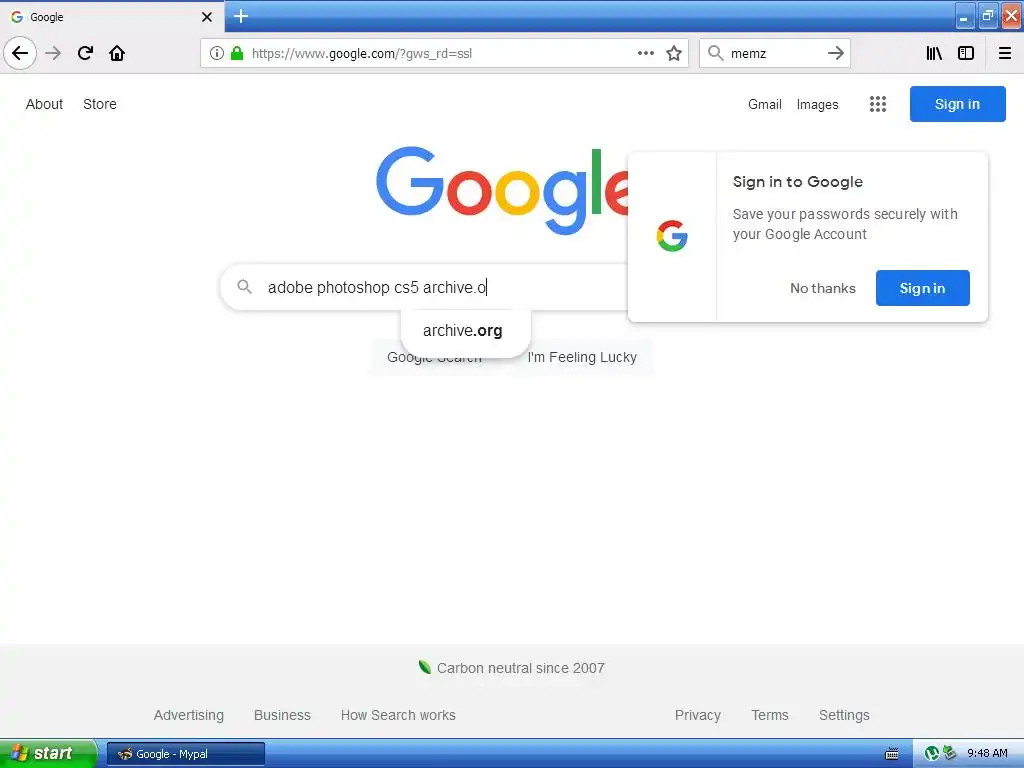Dismiss popup with No thanks
Screen dimensions: 1024x768
(822, 288)
